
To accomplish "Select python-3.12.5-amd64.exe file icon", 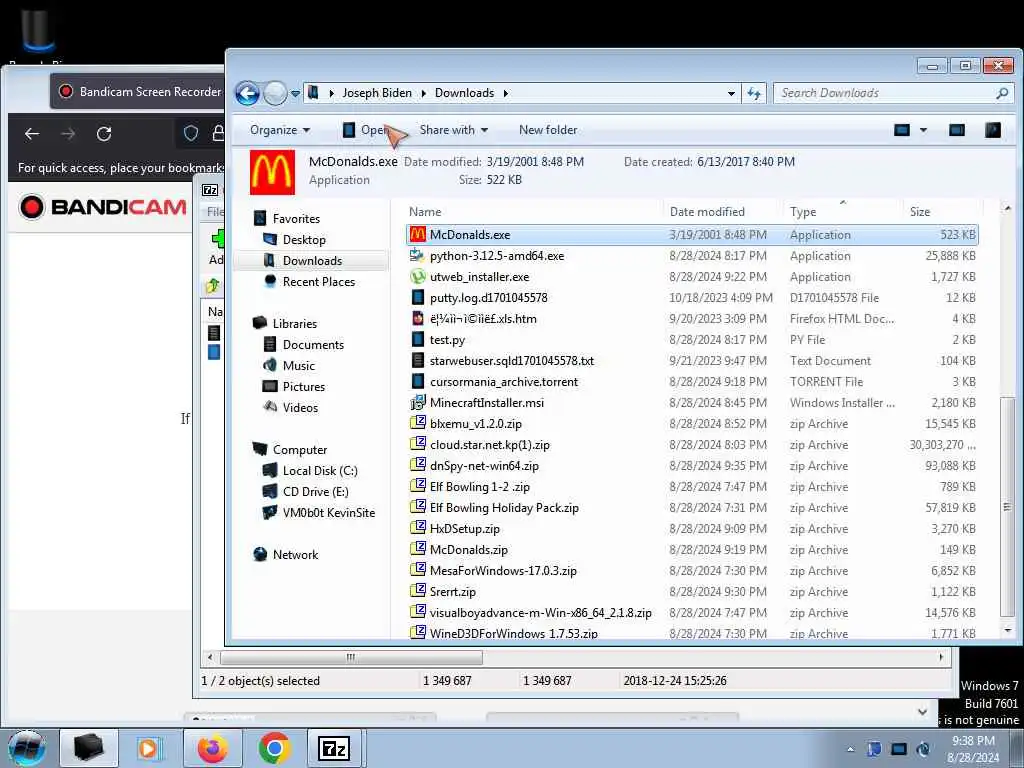I will pyautogui.click(x=417, y=256).
